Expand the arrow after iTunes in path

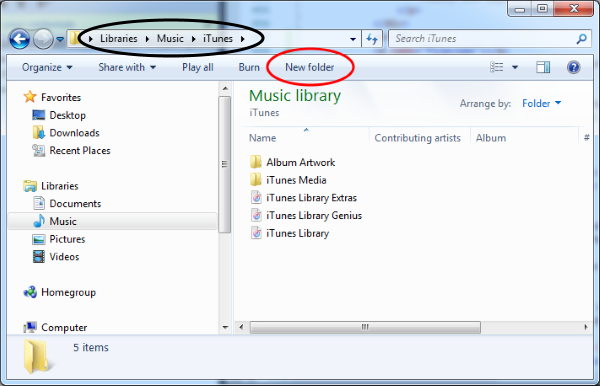[243, 39]
